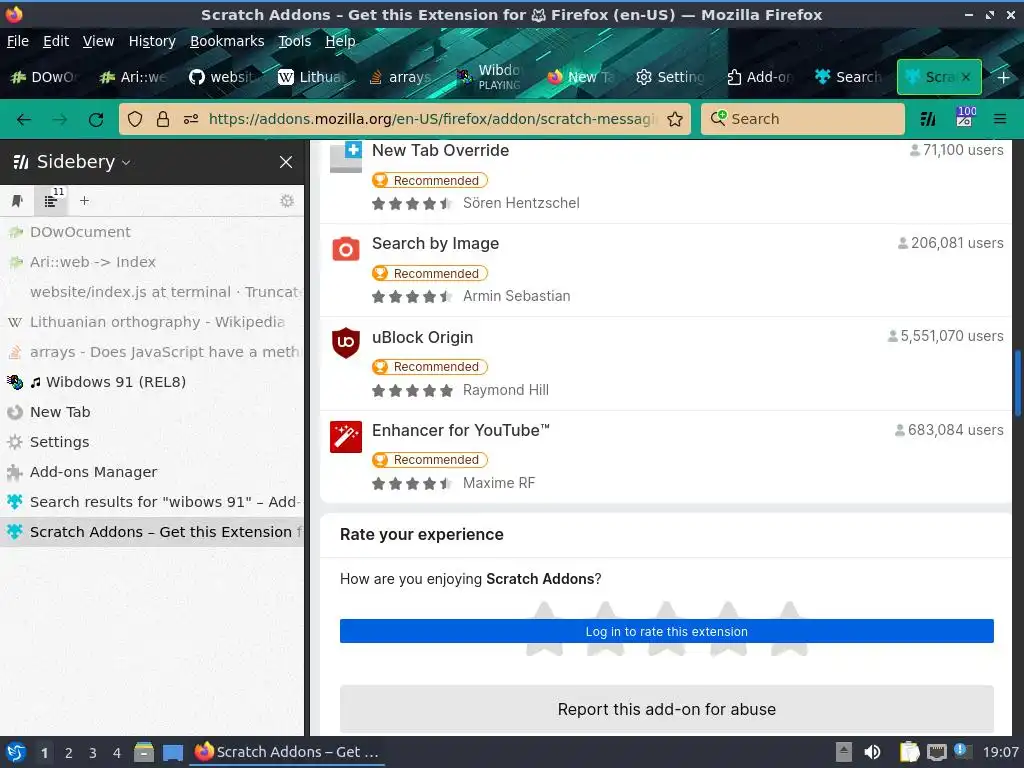Open the file manager taskbar icon
Viewport: 1024px width, 768px height.
[144, 752]
